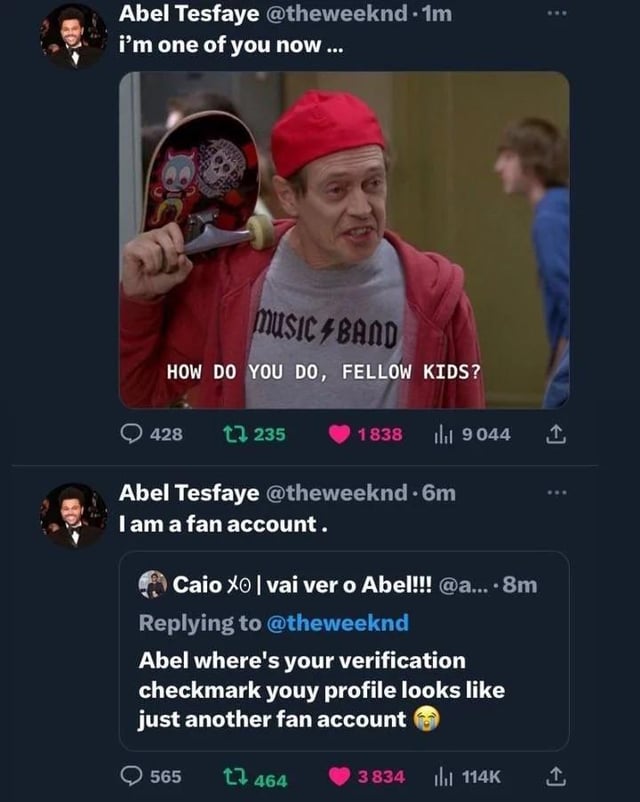
Task: Click Caio's avatar in the quoted tweet
Action: [152, 585]
